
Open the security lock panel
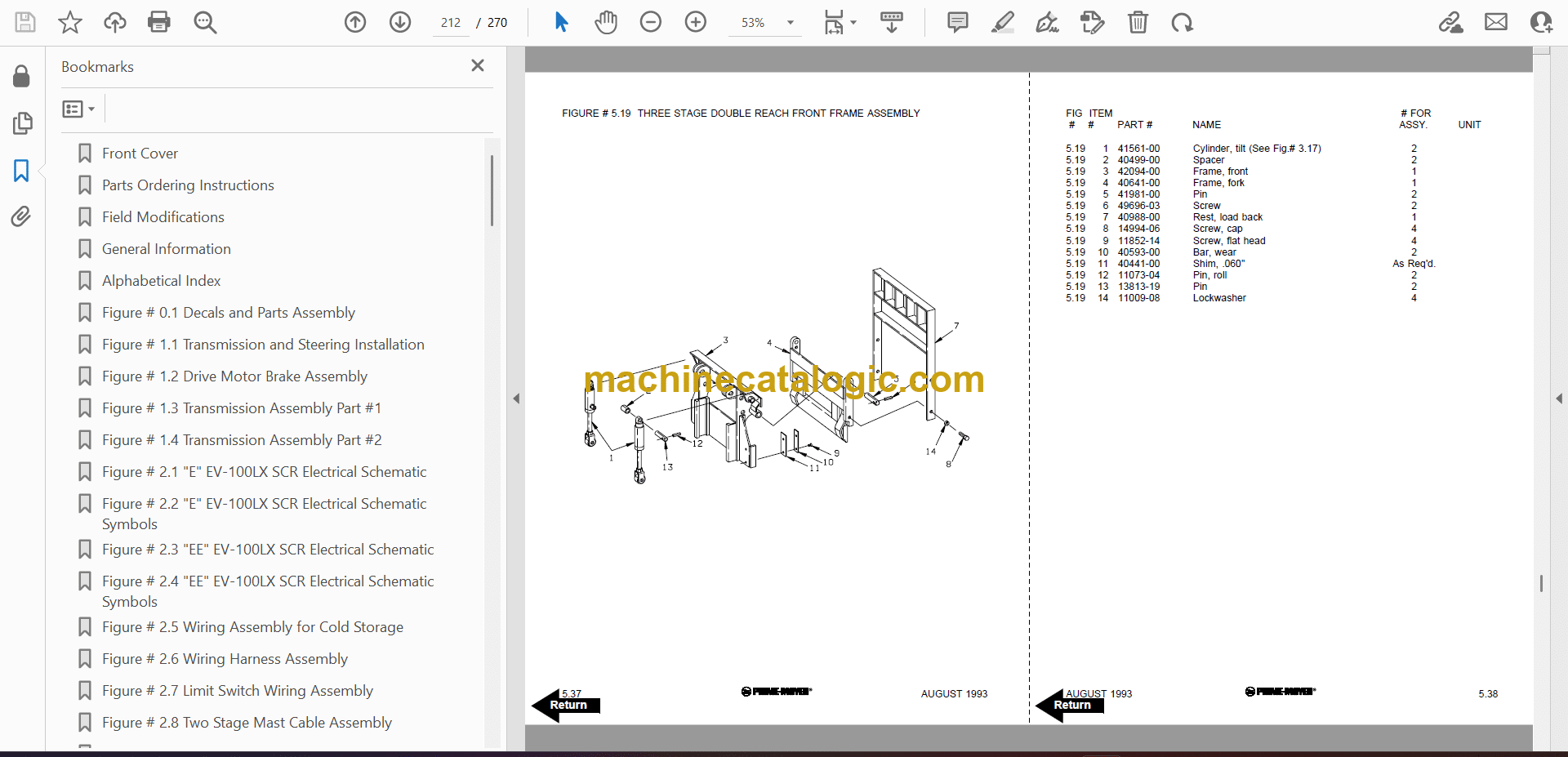(22, 76)
